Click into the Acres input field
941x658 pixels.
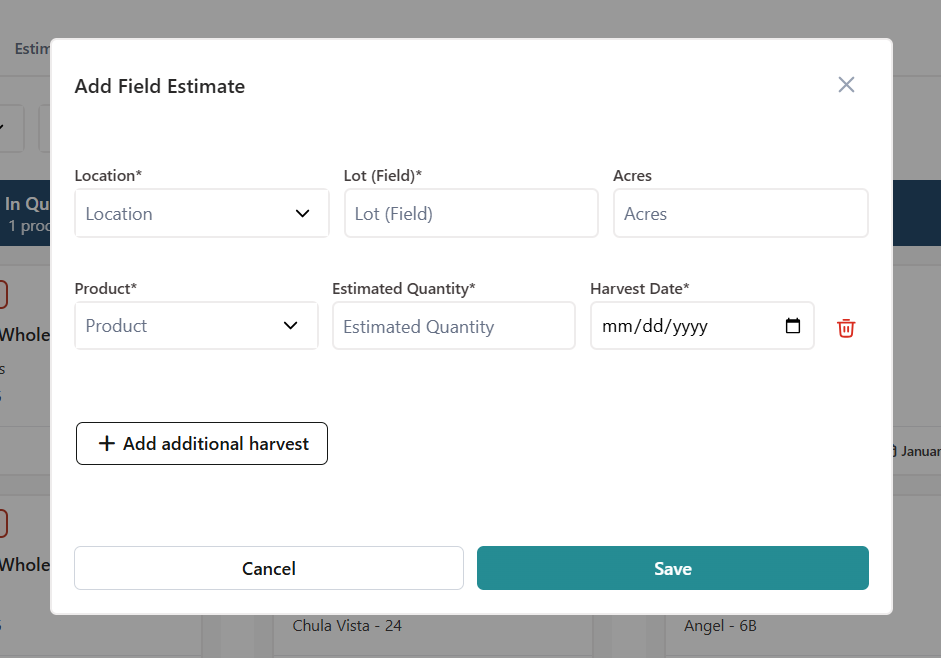pos(740,214)
